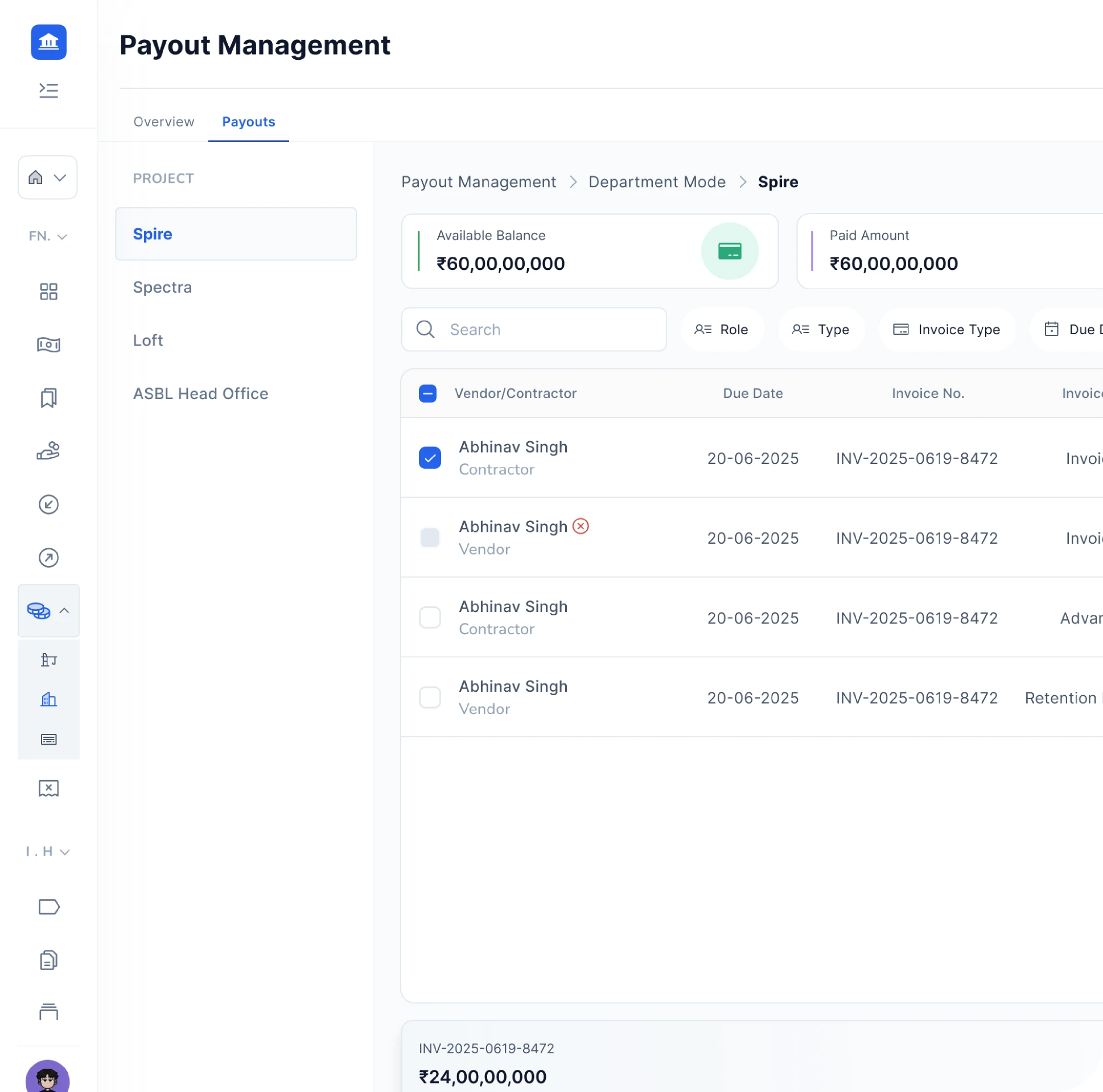Screen dimensions: 1103x1092
Task: Expand the I.H section chevron
Action: [x=65, y=852]
